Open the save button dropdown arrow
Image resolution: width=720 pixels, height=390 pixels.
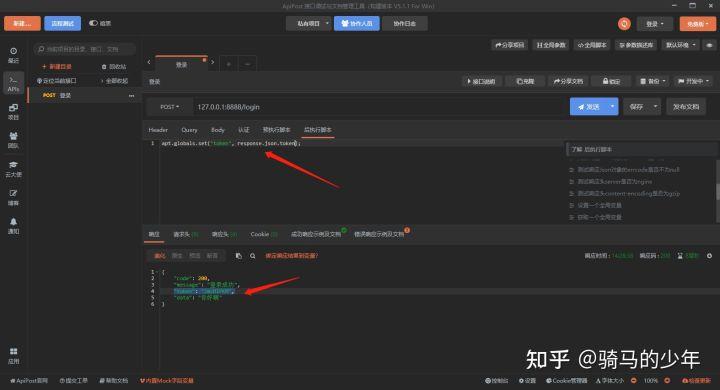[x=655, y=107]
